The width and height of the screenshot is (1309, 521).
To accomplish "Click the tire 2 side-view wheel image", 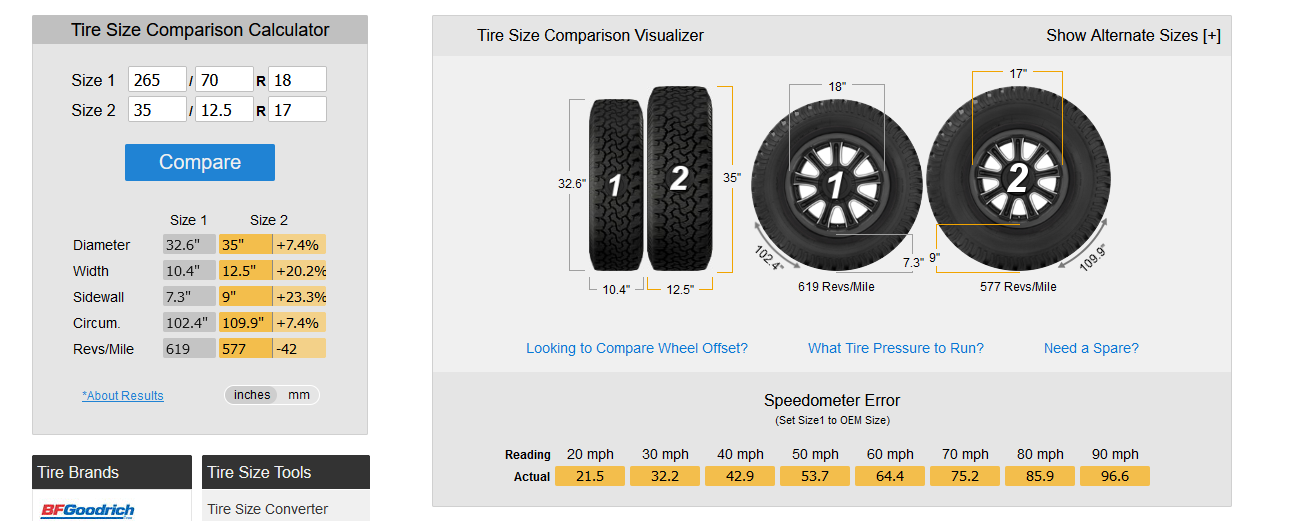I will pyautogui.click(x=1019, y=178).
